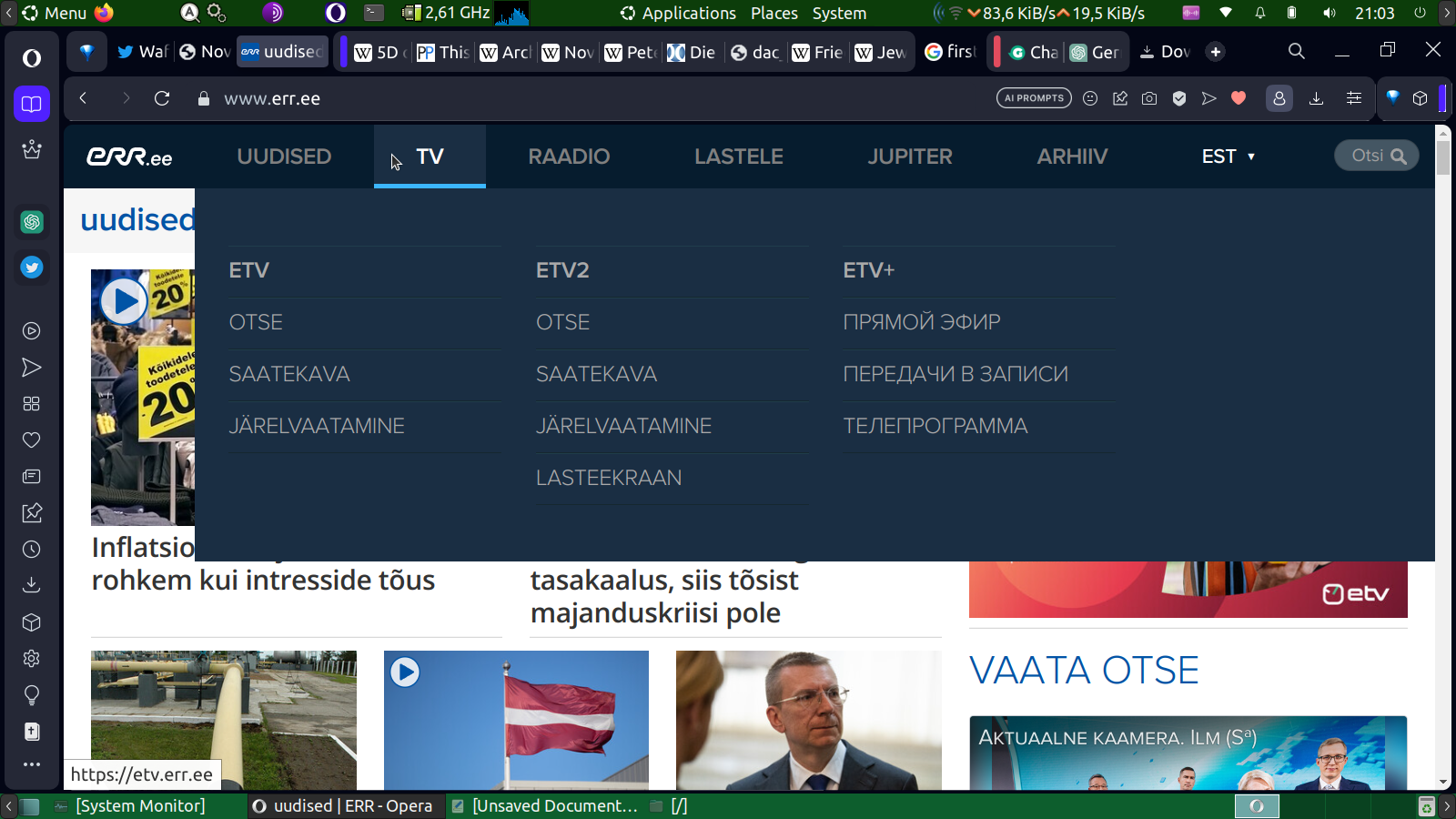Viewport: 1456px width, 819px height.
Task: Take a snapshot with camera icon
Action: click(1149, 98)
